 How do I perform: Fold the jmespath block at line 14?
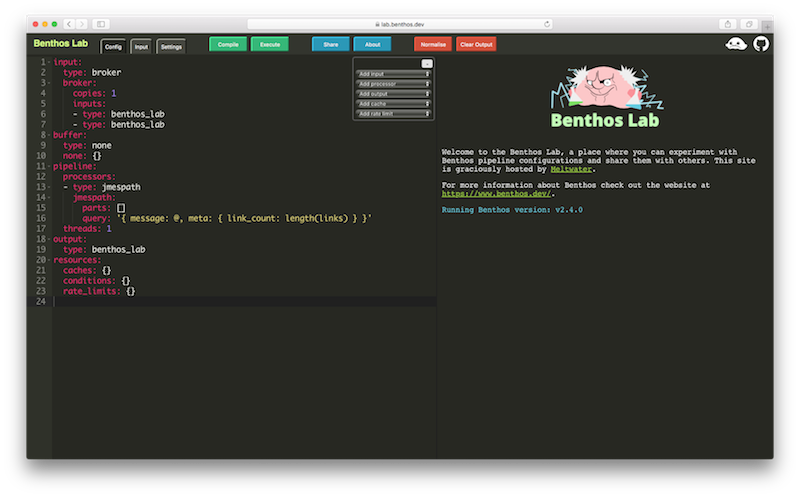(x=49, y=197)
